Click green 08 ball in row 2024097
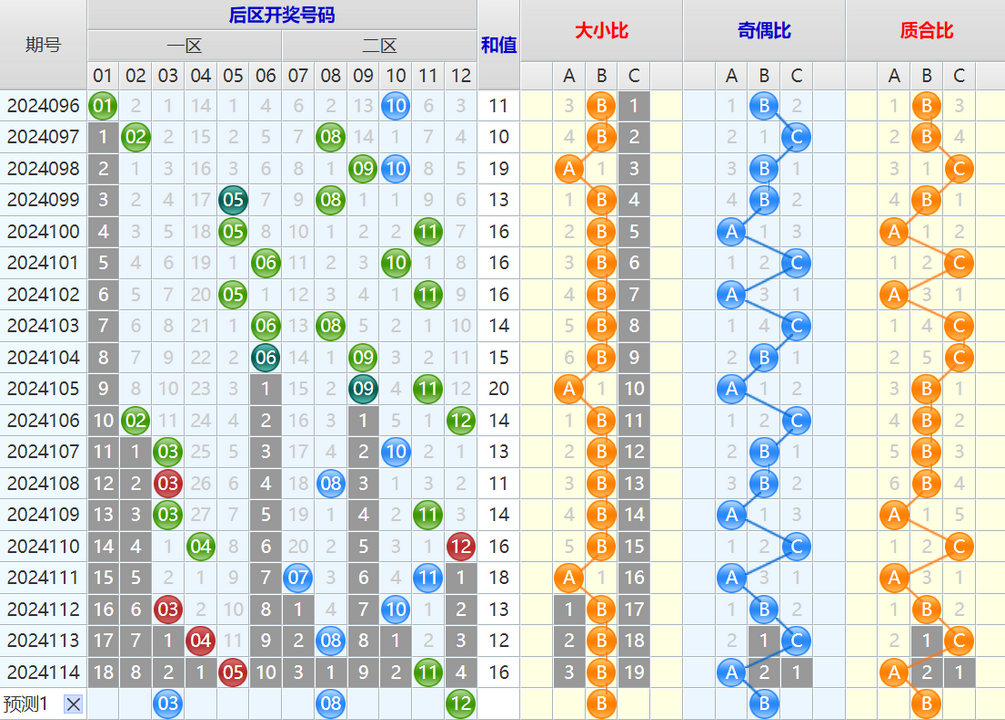The image size is (1005, 720). tap(331, 137)
